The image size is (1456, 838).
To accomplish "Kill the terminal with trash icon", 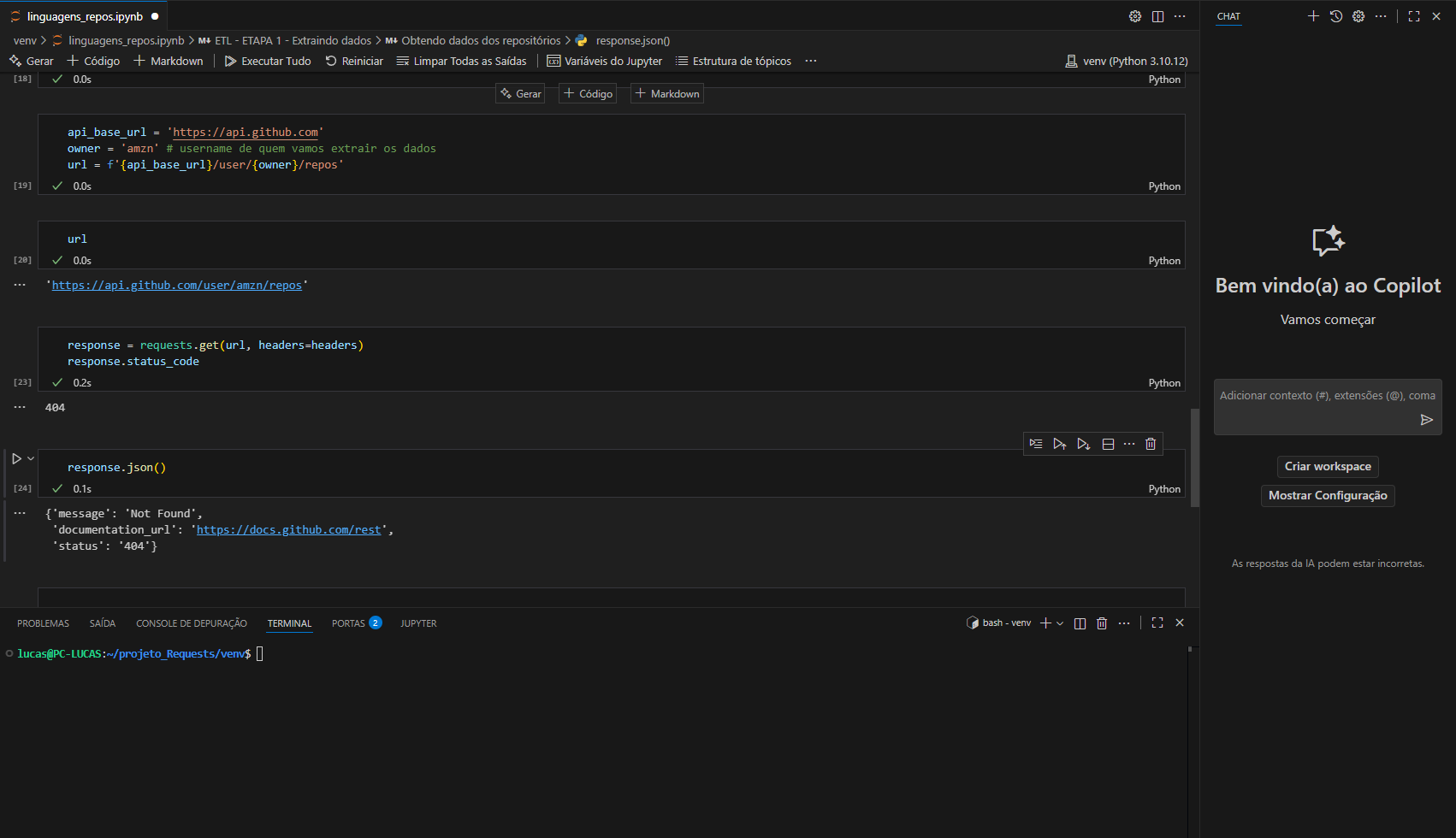I will tap(1102, 623).
